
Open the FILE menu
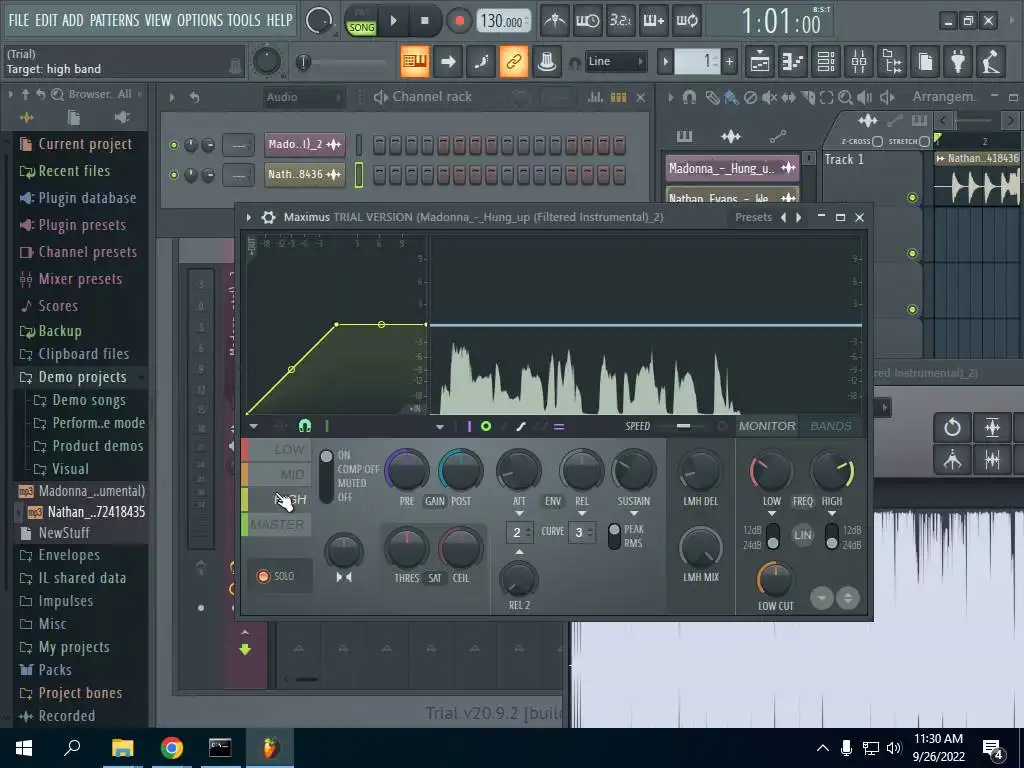[x=18, y=20]
